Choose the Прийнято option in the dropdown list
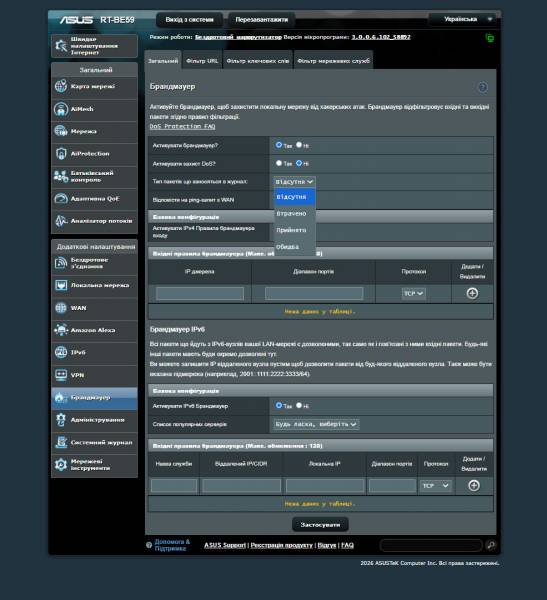This screenshot has height=600, width=547. click(294, 230)
